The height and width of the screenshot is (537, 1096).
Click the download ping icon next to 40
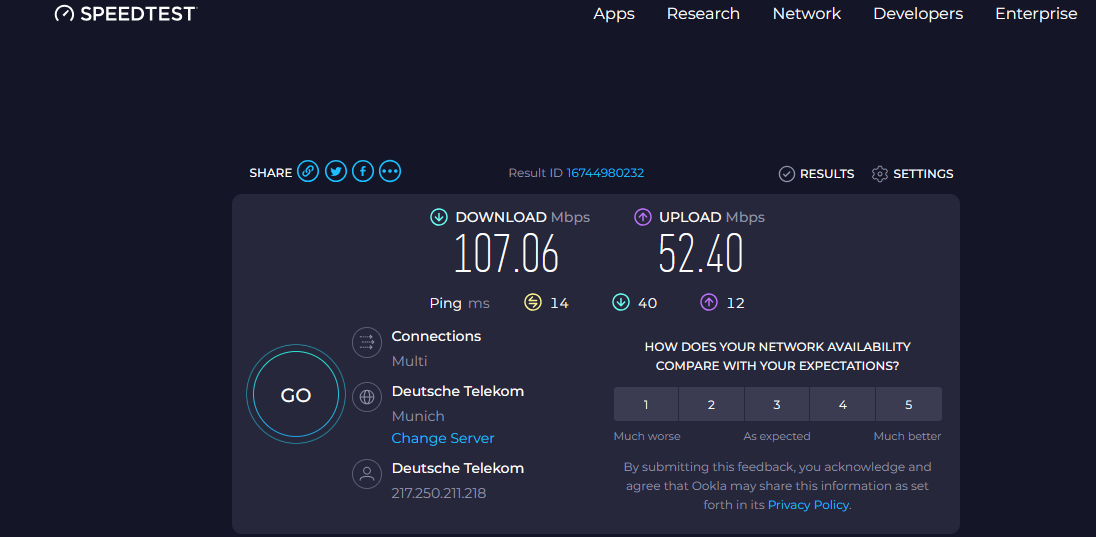coord(621,303)
